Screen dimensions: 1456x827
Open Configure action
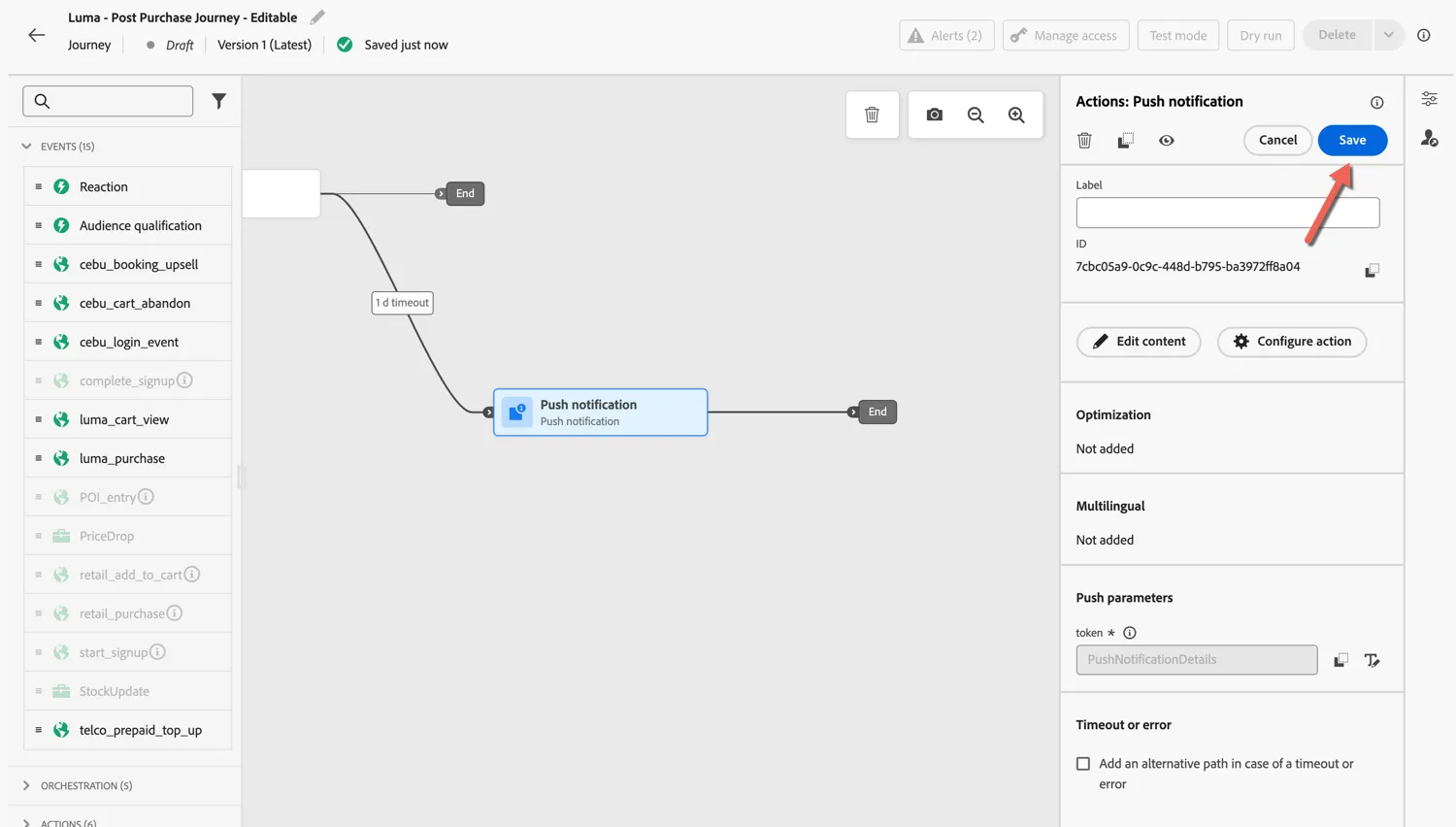pos(1292,342)
